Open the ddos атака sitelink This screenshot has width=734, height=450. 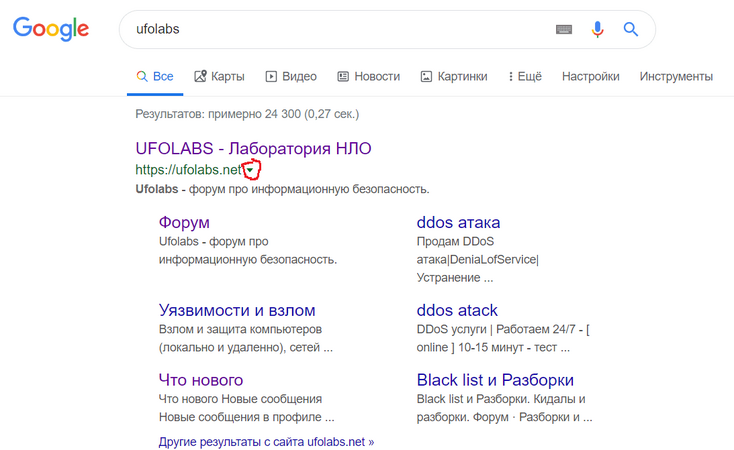(x=458, y=222)
